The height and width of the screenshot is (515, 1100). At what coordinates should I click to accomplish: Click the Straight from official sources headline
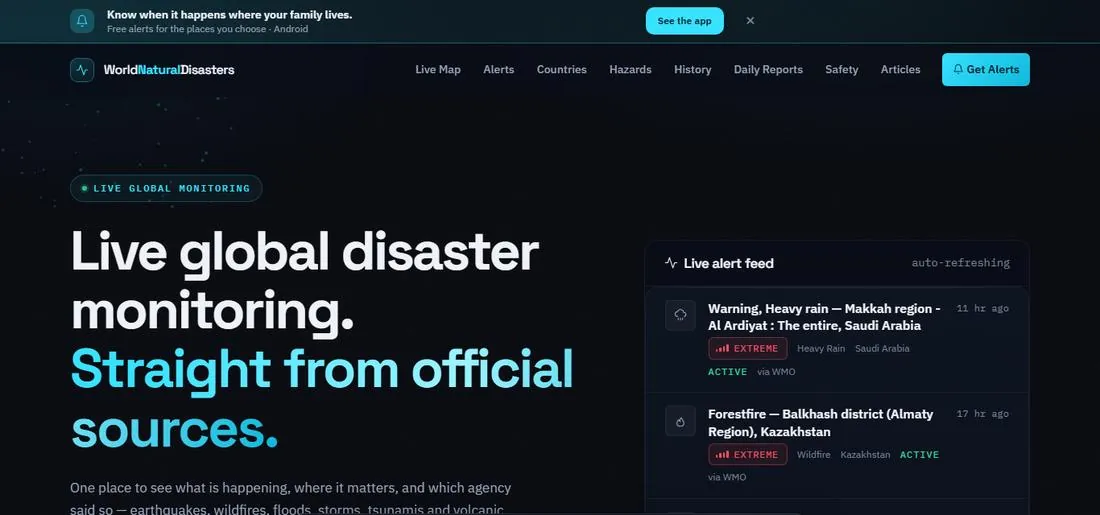322,398
